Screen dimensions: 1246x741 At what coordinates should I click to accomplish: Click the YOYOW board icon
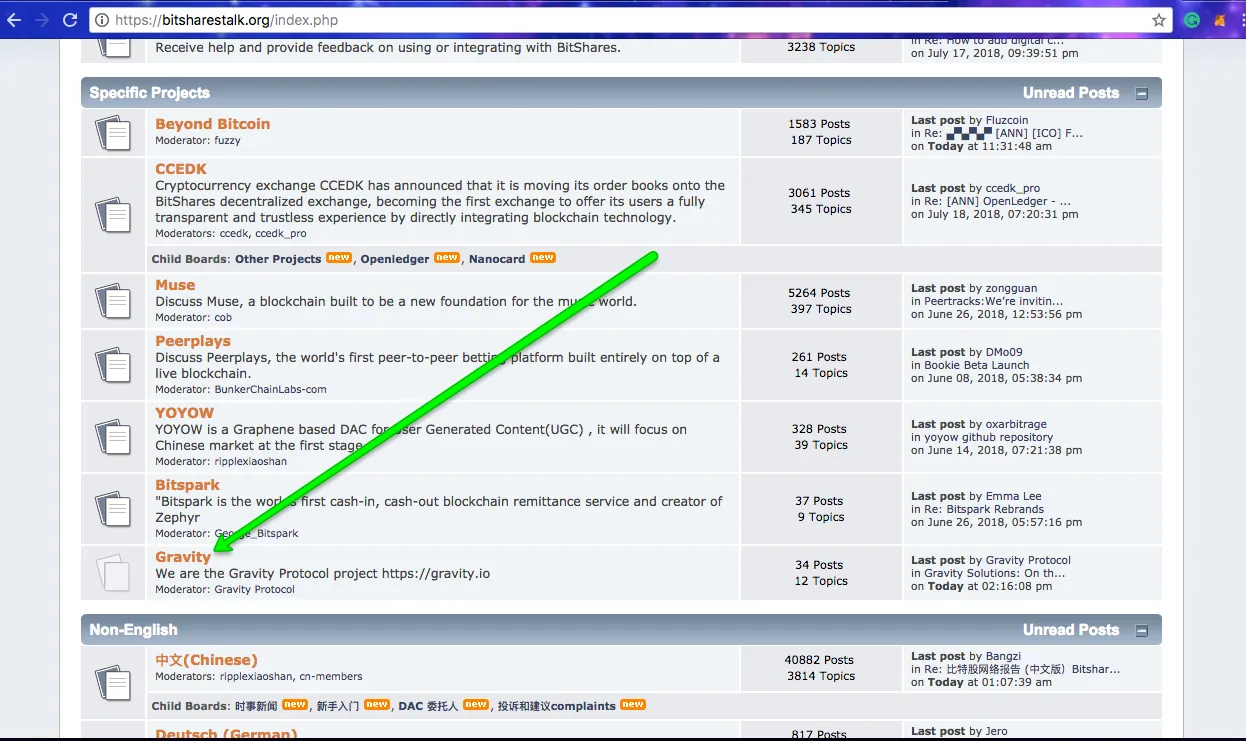tap(113, 436)
